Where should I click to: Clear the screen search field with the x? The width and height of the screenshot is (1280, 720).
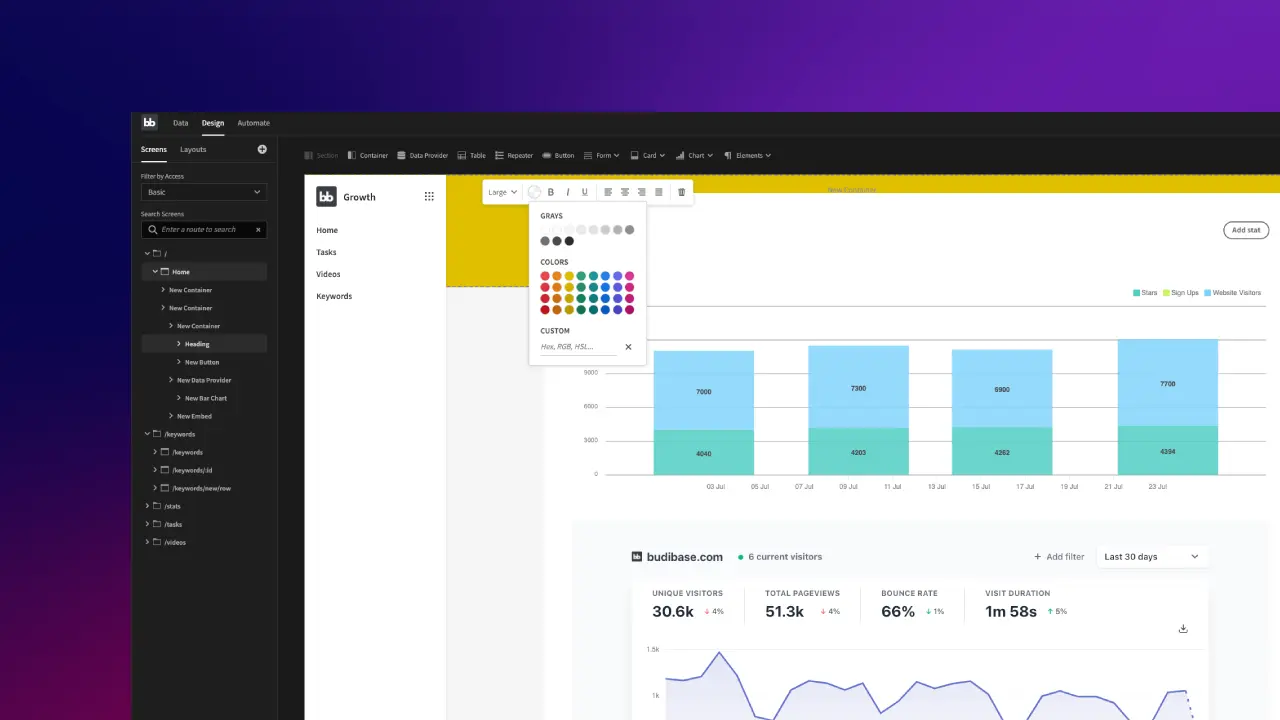(x=258, y=229)
